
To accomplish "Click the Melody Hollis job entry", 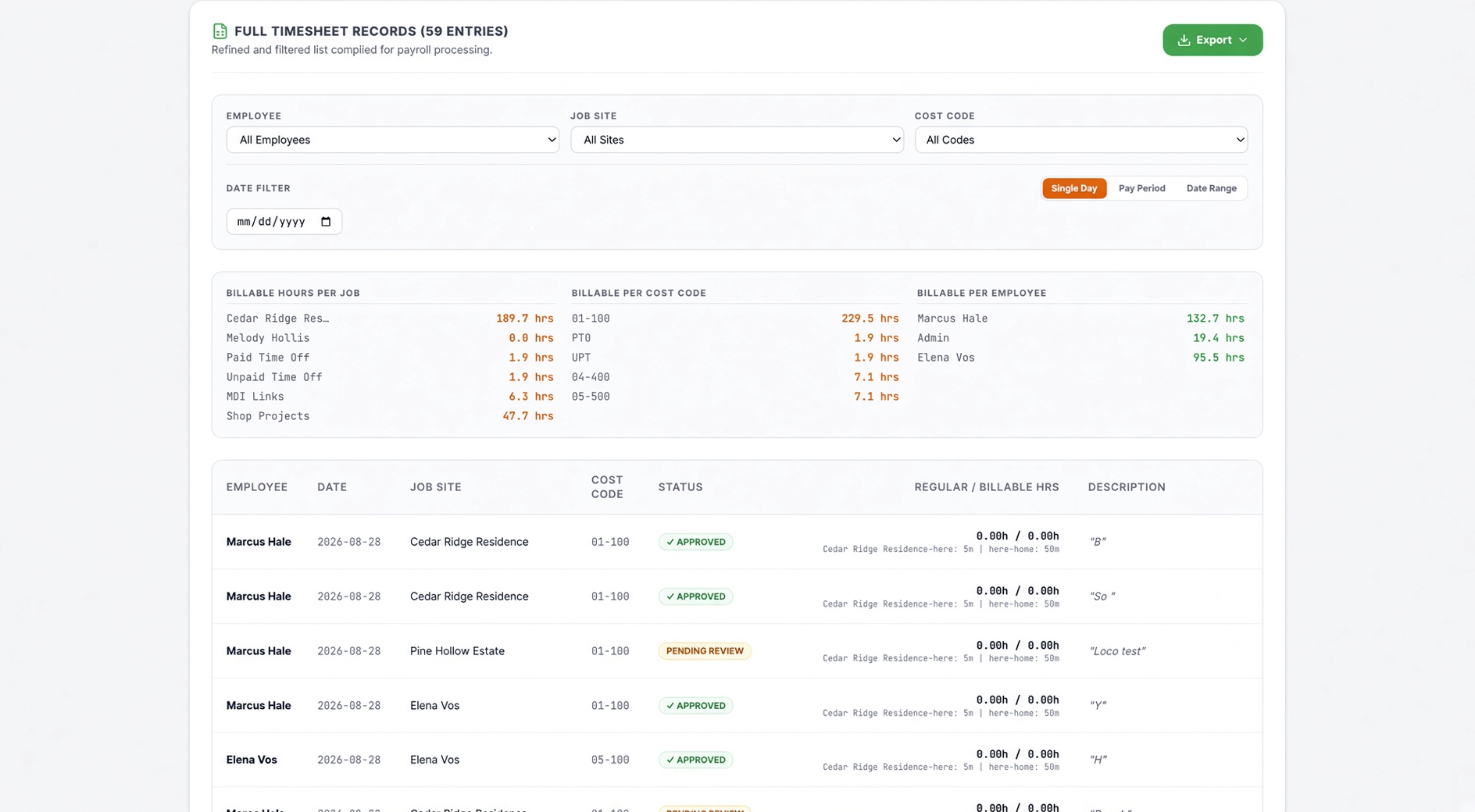I will click(268, 338).
